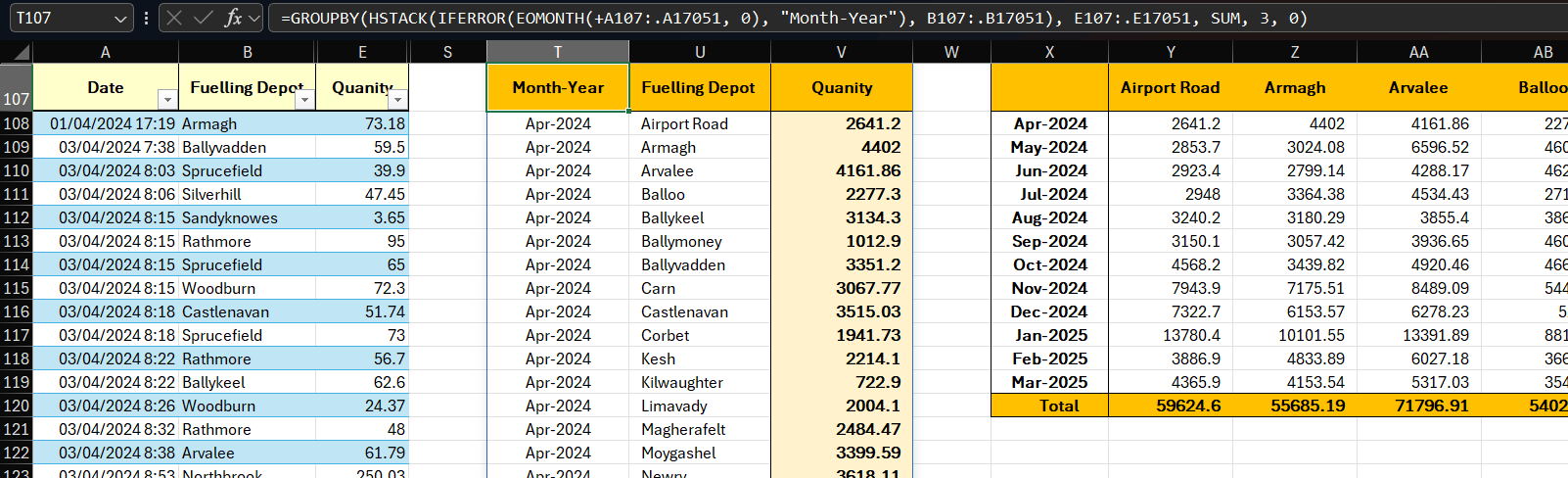
Task: Select column V header
Action: click(x=842, y=52)
